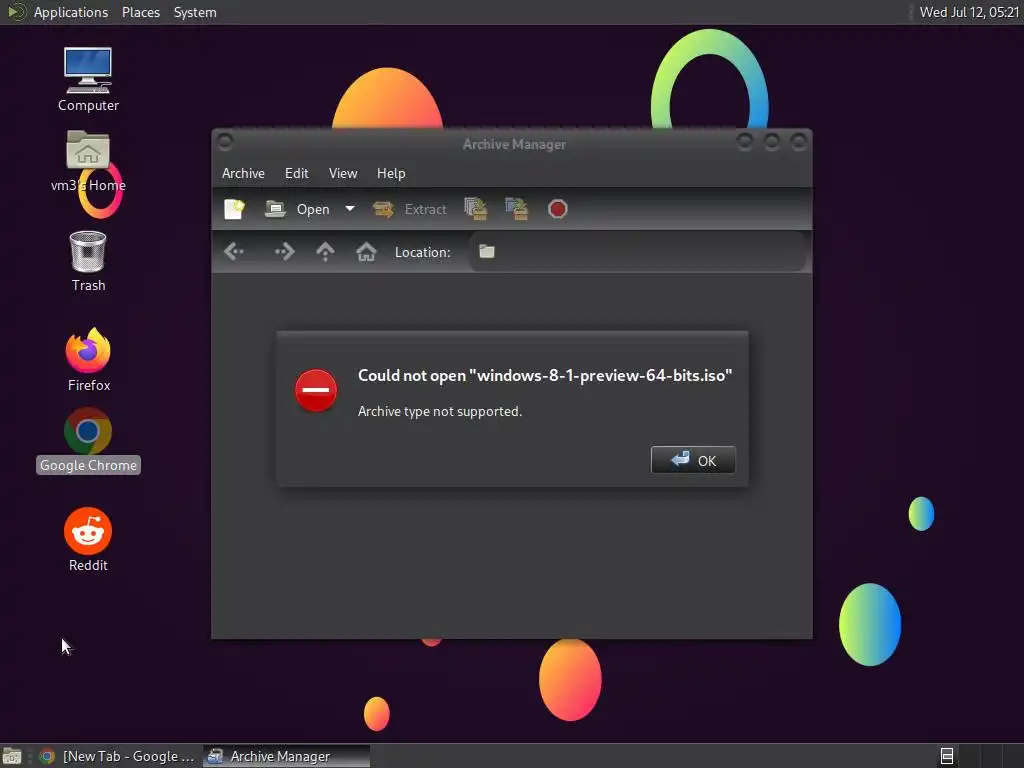The image size is (1024, 768).
Task: Click the date and time clock
Action: 969,12
